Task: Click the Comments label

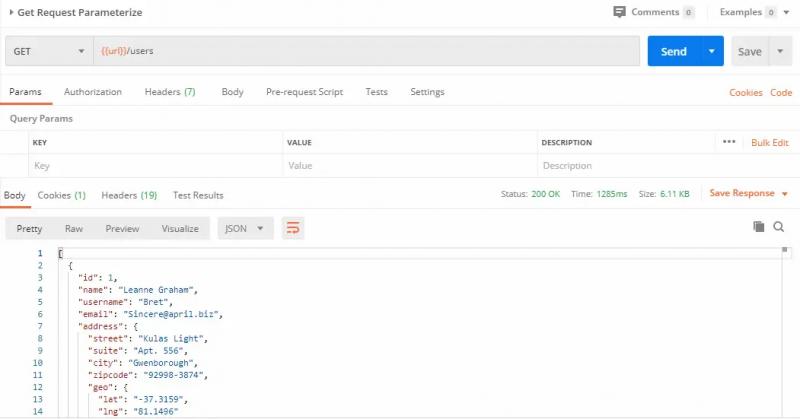Action: [655, 12]
